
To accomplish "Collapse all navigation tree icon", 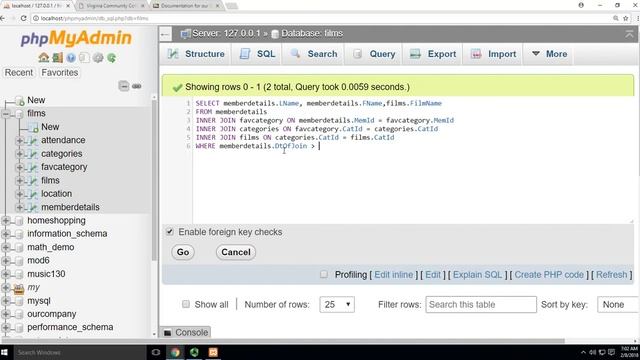I will [x=124, y=86].
